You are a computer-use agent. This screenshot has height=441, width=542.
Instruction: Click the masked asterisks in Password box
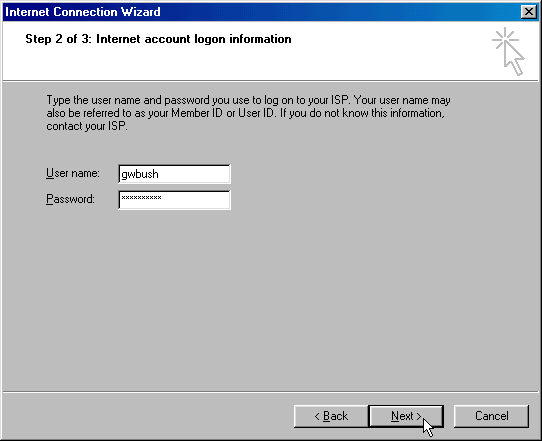point(141,198)
